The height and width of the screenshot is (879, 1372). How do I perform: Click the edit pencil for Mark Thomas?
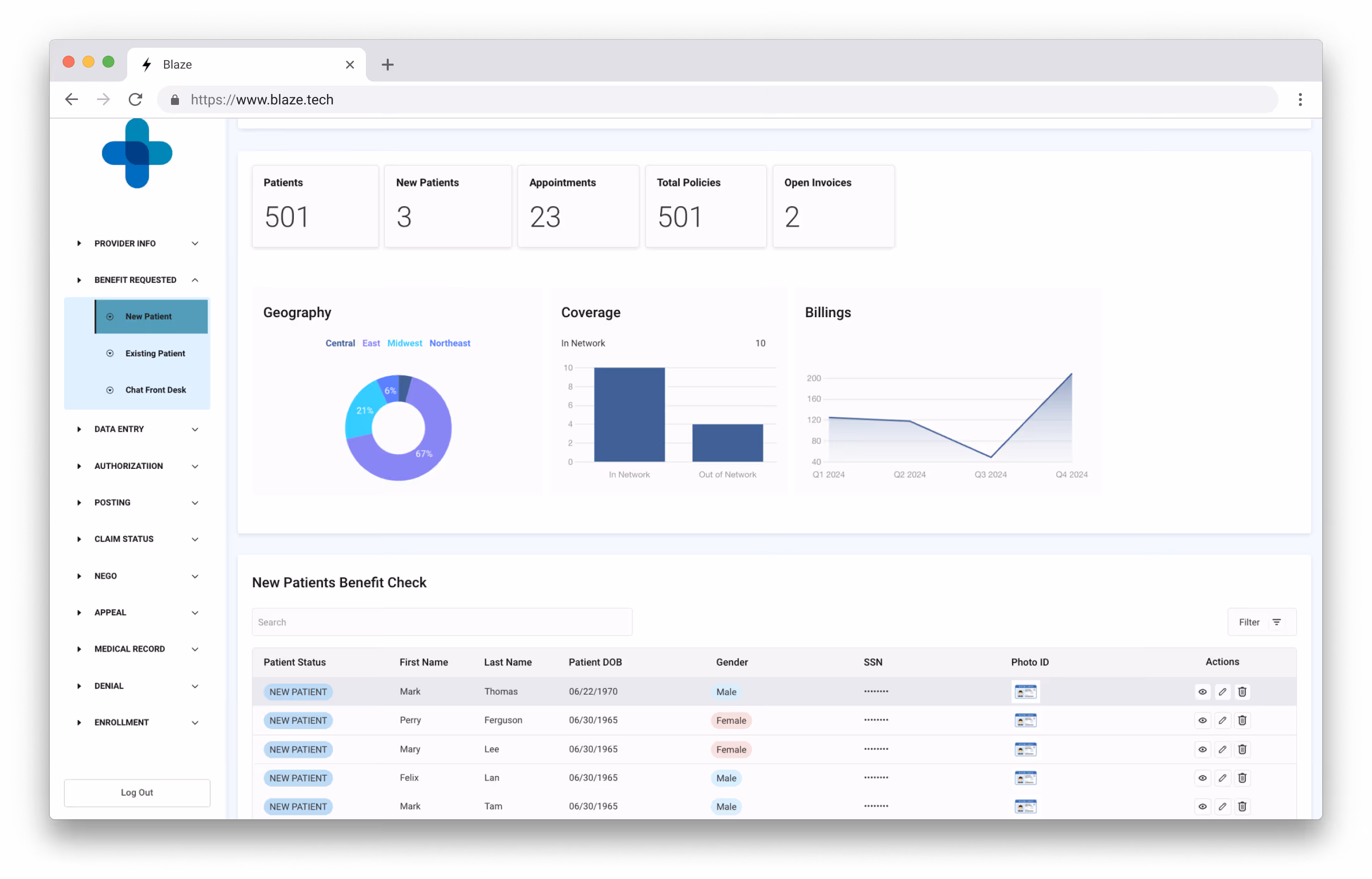click(x=1222, y=692)
